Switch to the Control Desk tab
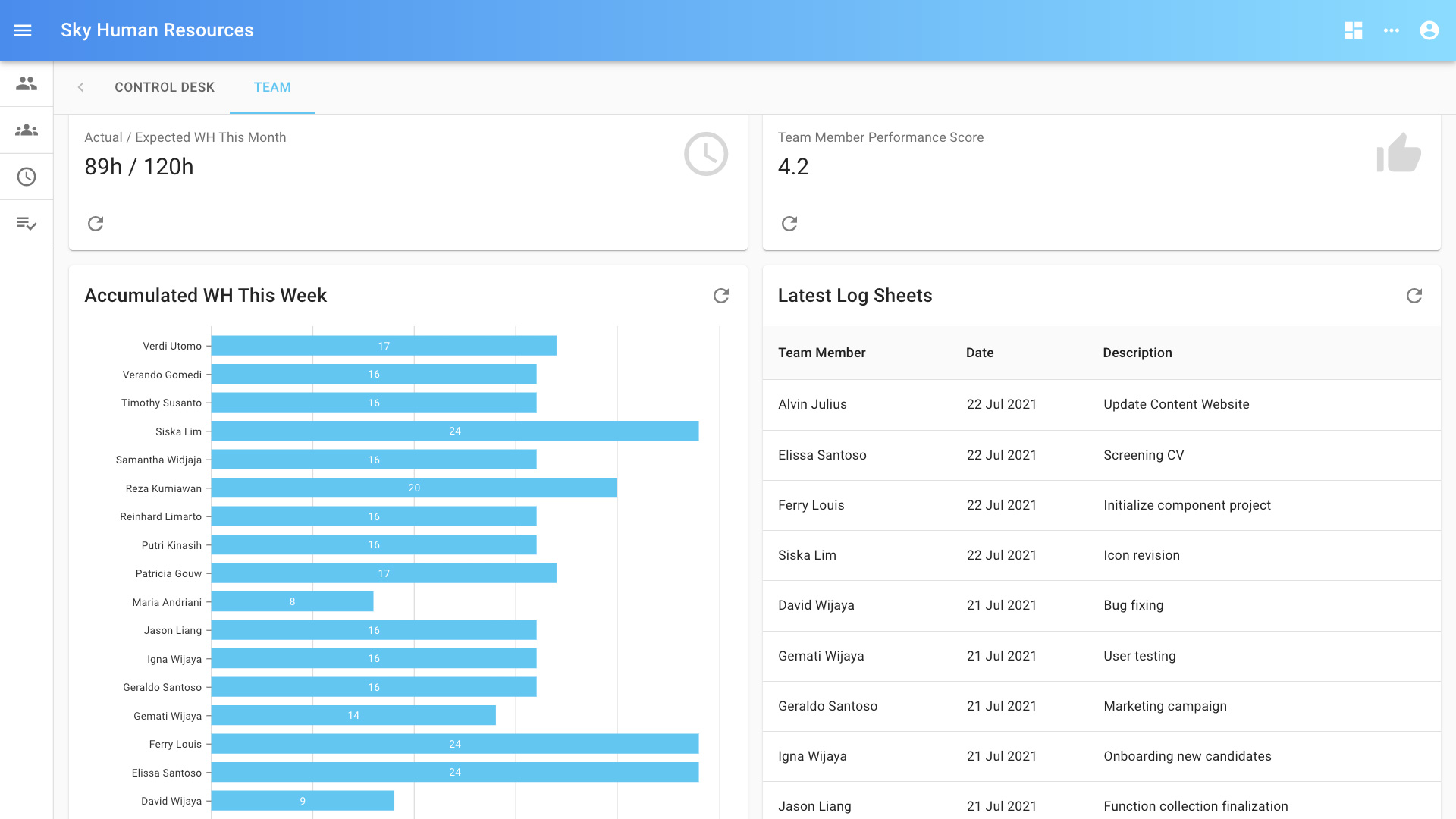The width and height of the screenshot is (1456, 819). pyautogui.click(x=165, y=87)
